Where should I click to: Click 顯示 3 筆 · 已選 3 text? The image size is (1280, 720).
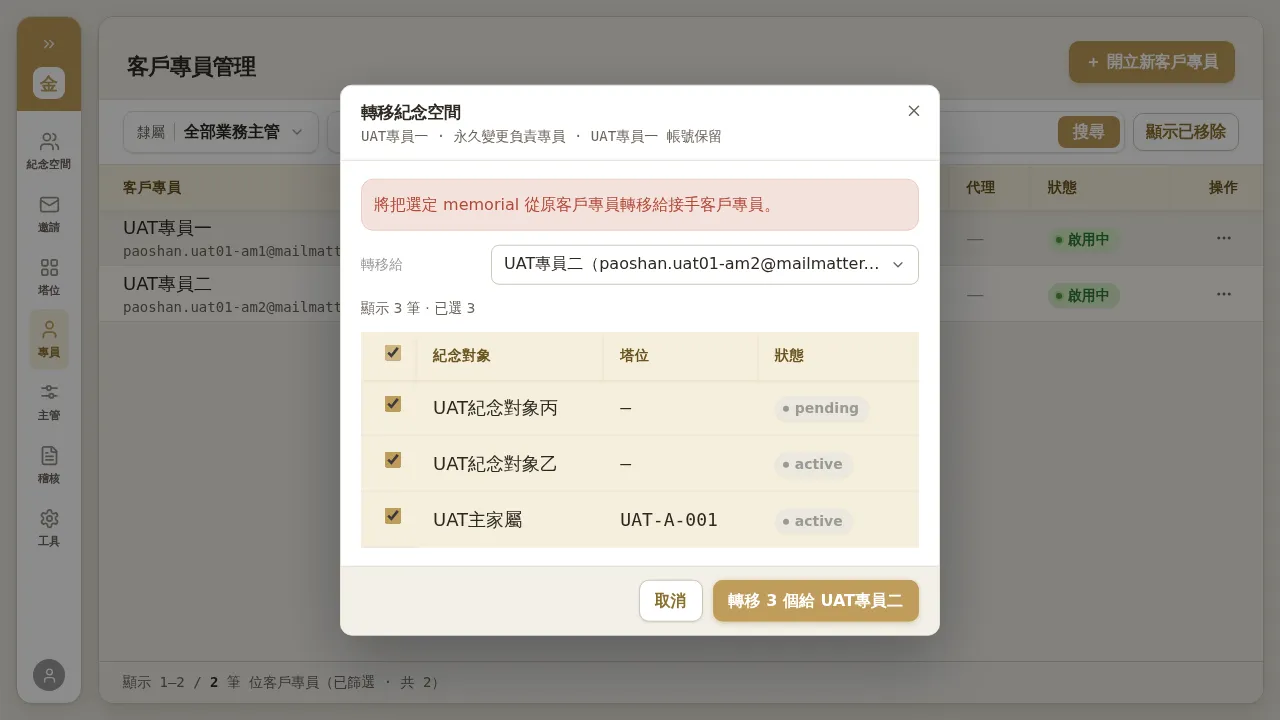pyautogui.click(x=418, y=308)
